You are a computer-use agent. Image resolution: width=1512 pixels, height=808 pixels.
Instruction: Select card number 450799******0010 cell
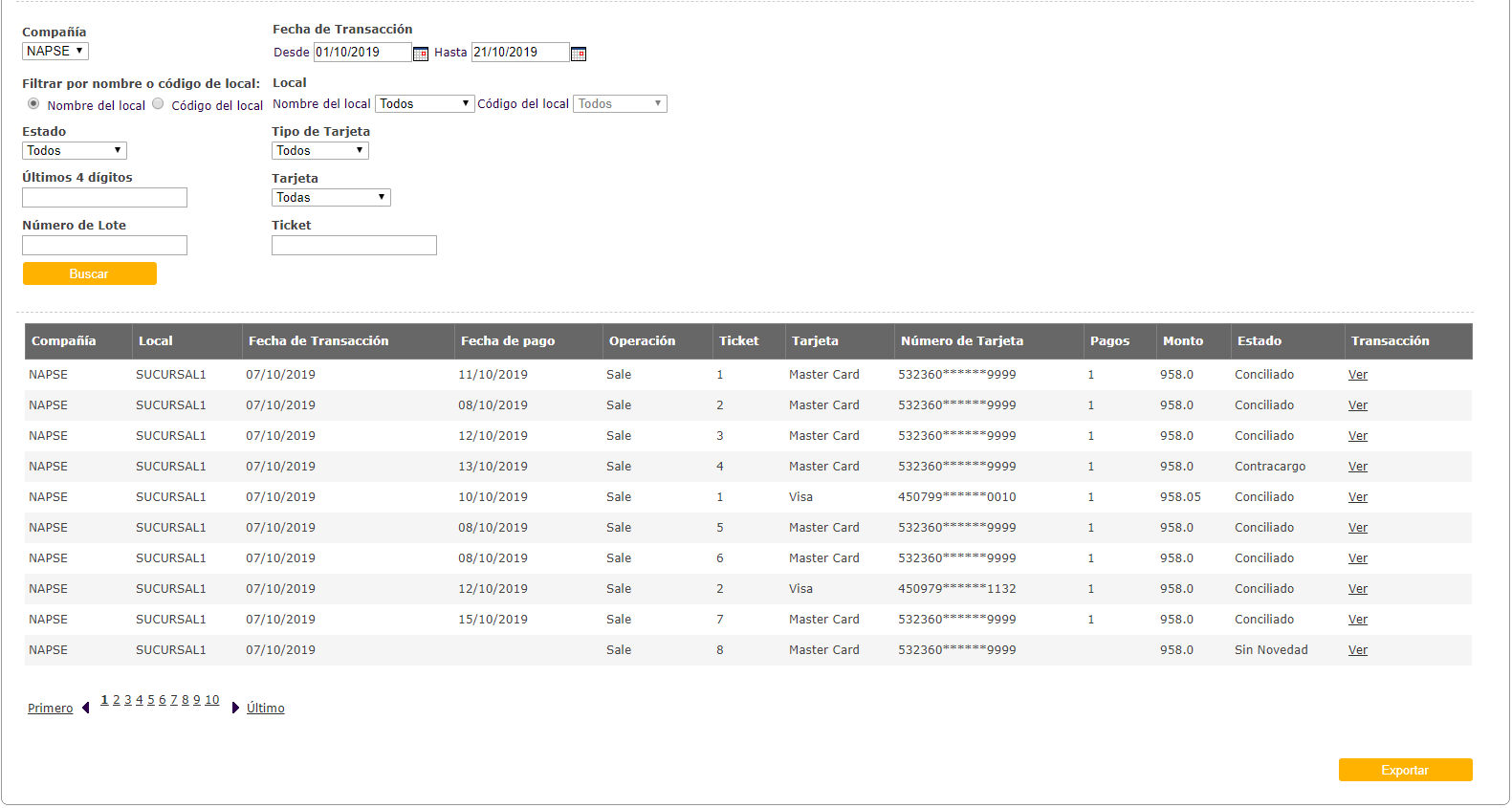pyautogui.click(x=957, y=497)
